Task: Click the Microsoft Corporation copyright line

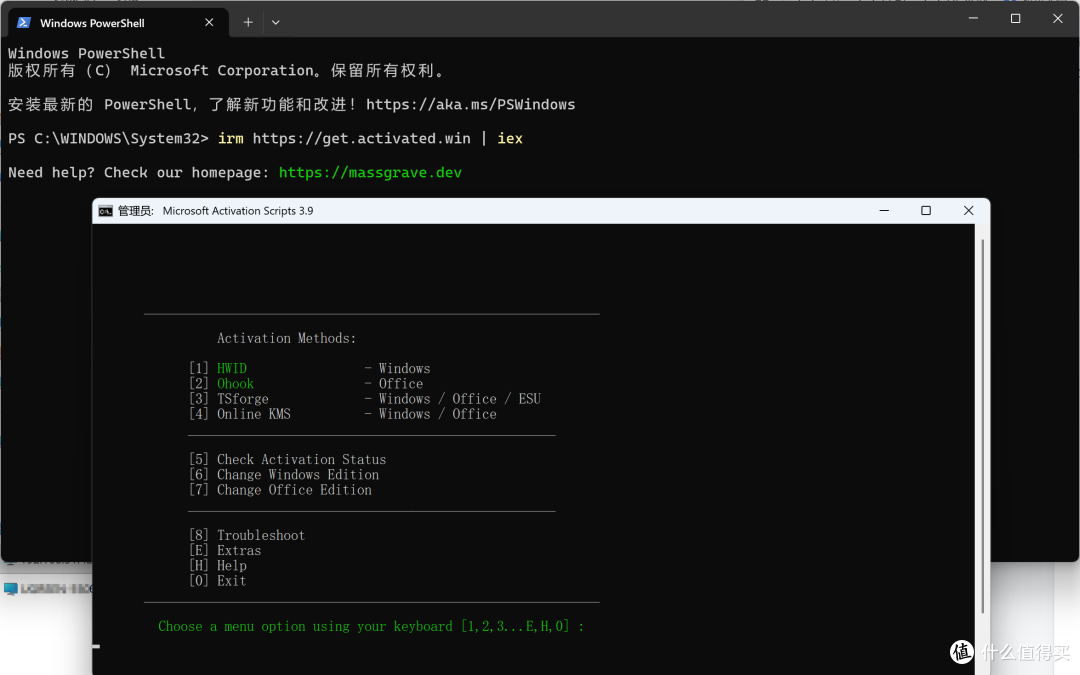Action: [x=227, y=71]
